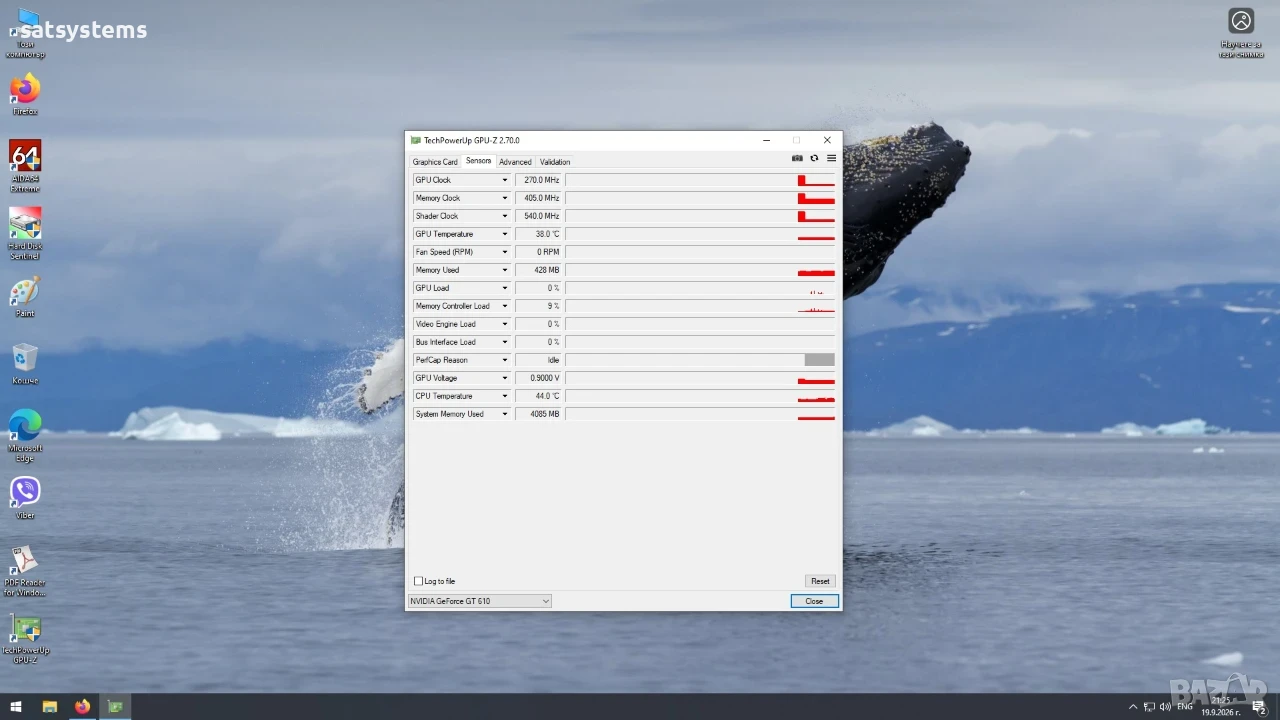Open the Windows Start button
This screenshot has width=1280, height=720.
tap(16, 707)
